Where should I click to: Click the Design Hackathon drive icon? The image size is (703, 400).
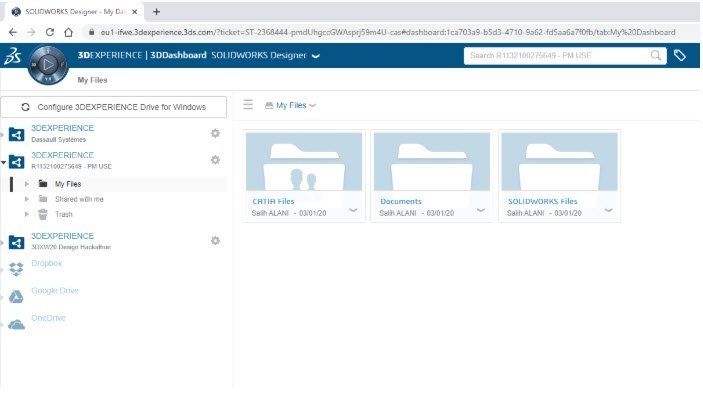point(17,242)
